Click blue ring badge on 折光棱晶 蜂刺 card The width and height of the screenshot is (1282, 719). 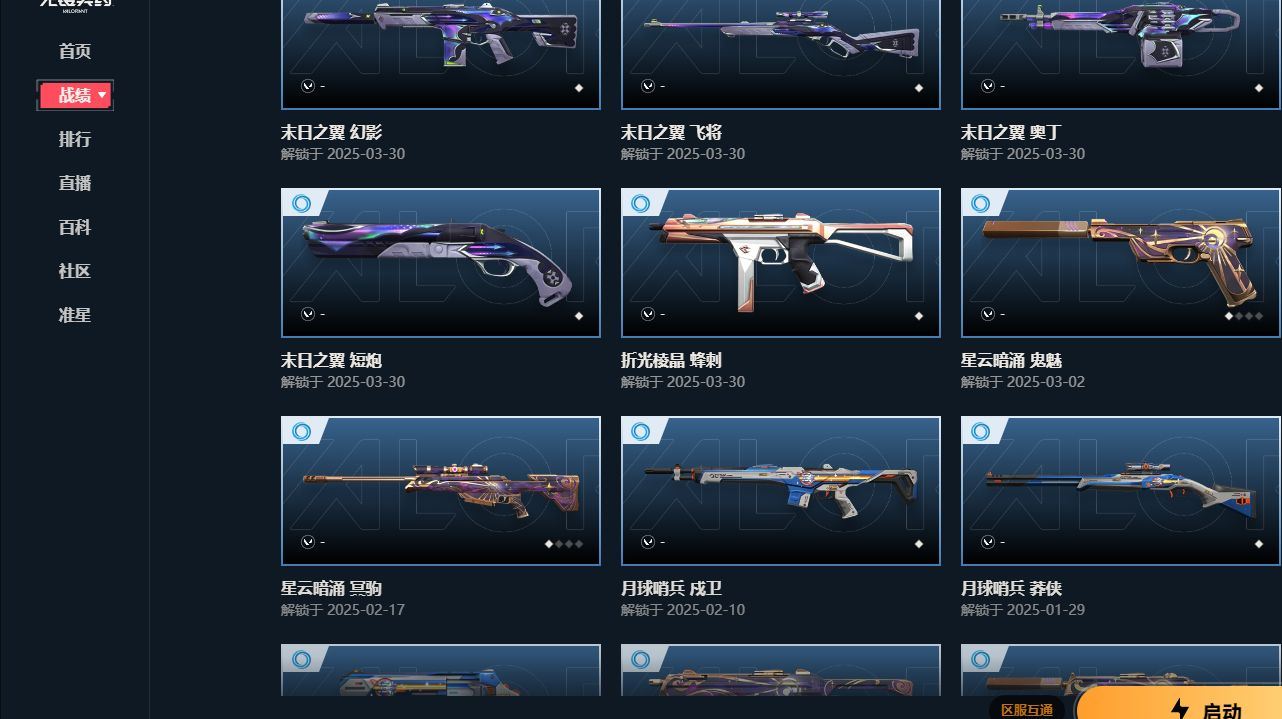click(x=641, y=203)
